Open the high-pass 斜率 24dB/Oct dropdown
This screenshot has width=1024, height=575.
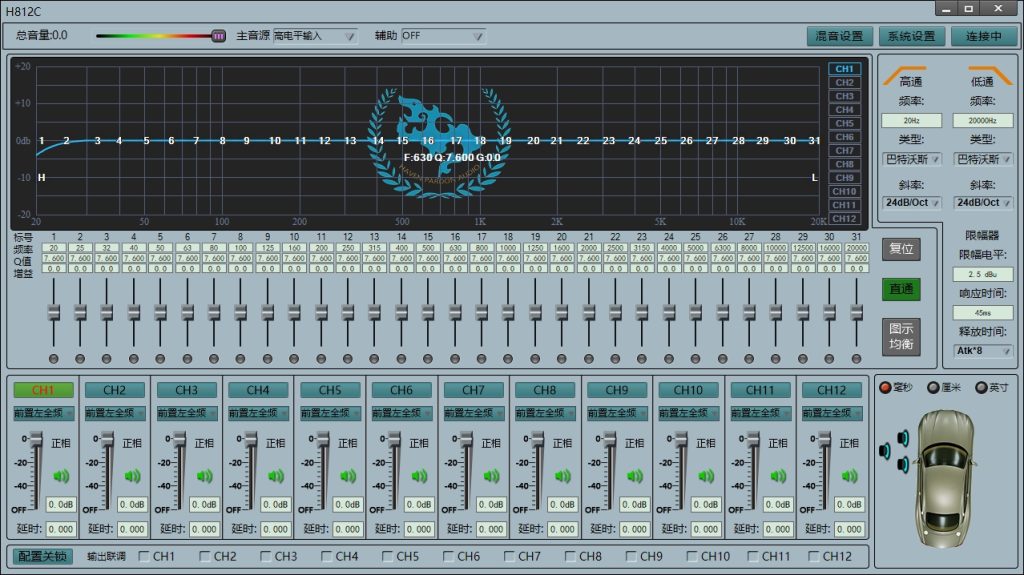(912, 203)
